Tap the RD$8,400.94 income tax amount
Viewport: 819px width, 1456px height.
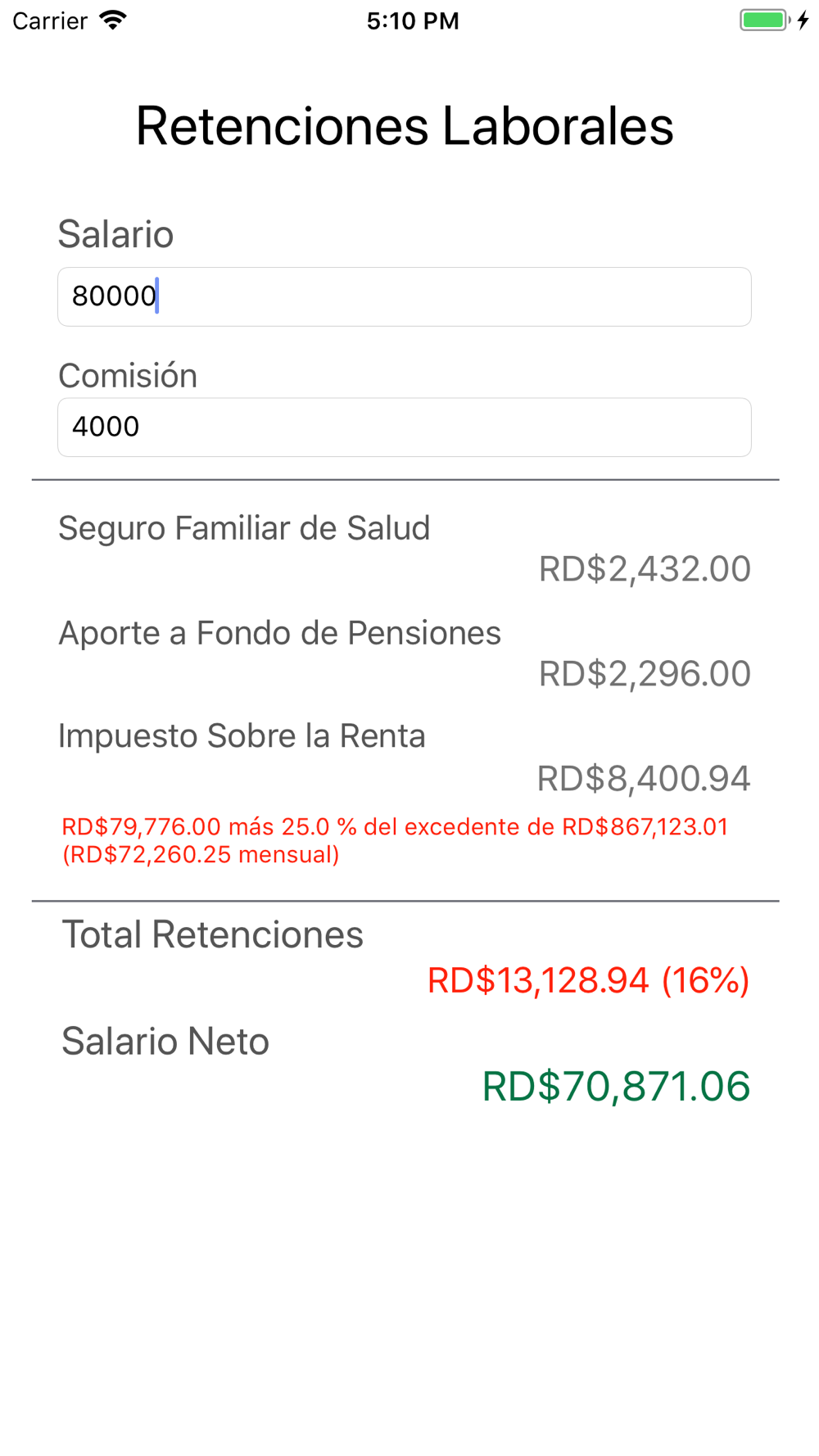coord(643,779)
